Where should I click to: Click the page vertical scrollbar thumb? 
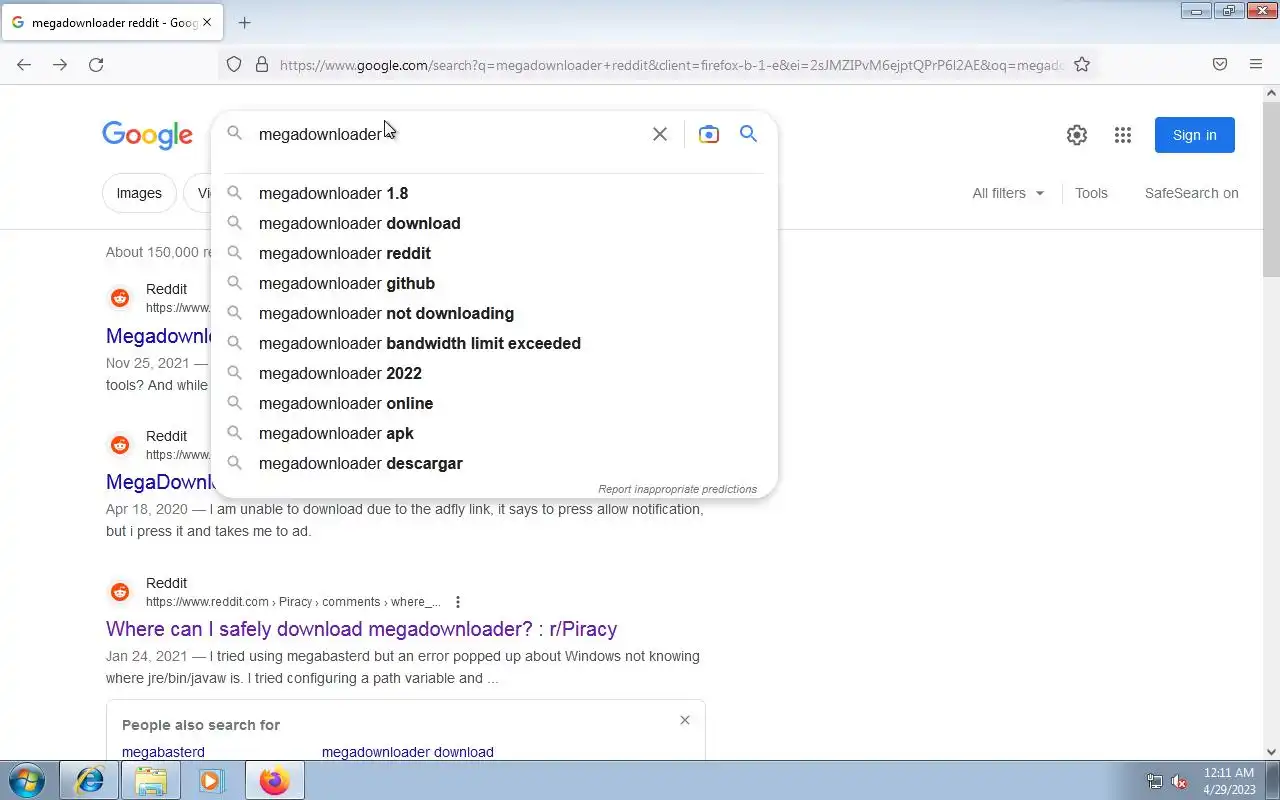1271,190
